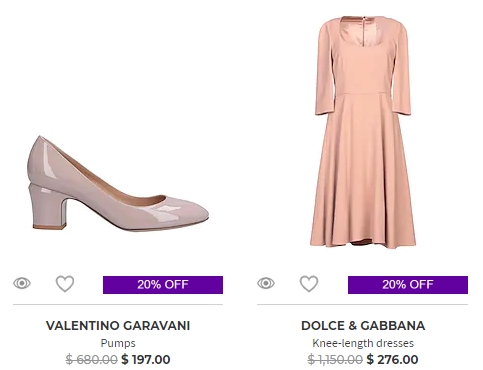Open the DOLCE & GABBANA brand link

(x=363, y=326)
